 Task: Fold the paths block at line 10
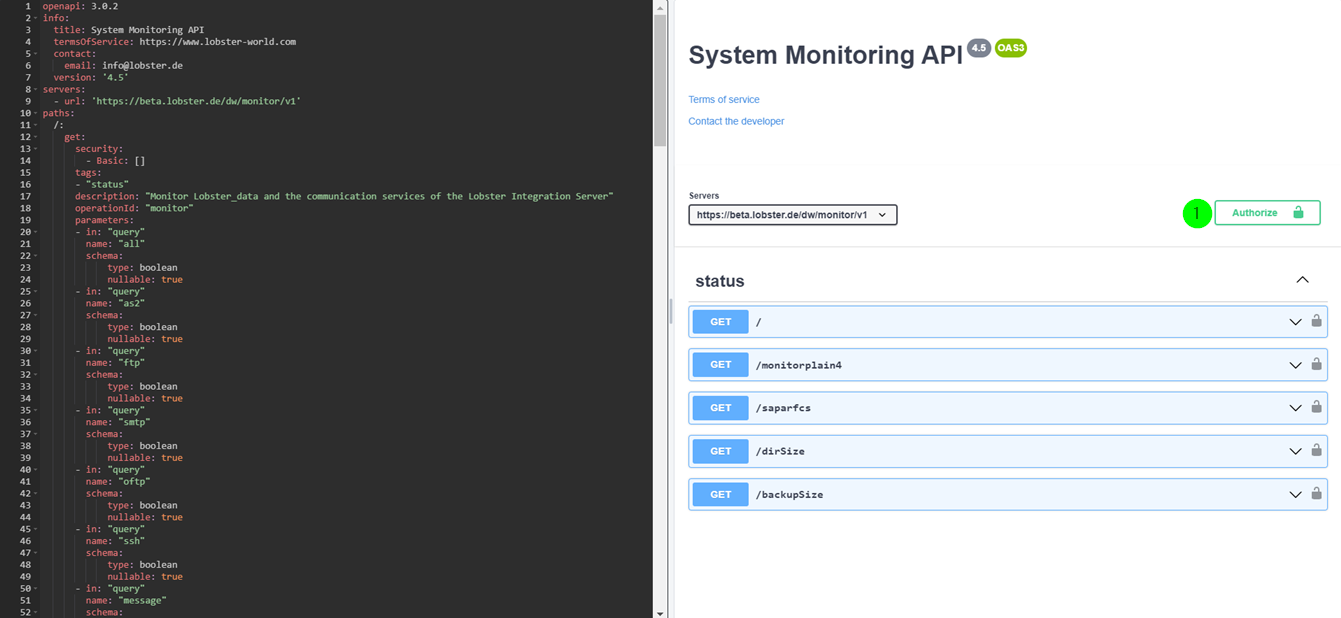(36, 113)
